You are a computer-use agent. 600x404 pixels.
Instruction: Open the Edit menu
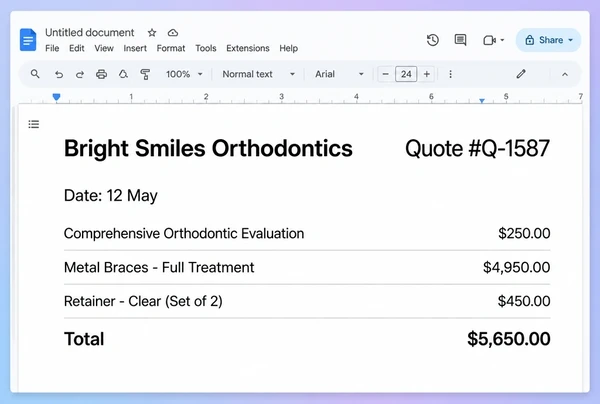pyautogui.click(x=77, y=48)
